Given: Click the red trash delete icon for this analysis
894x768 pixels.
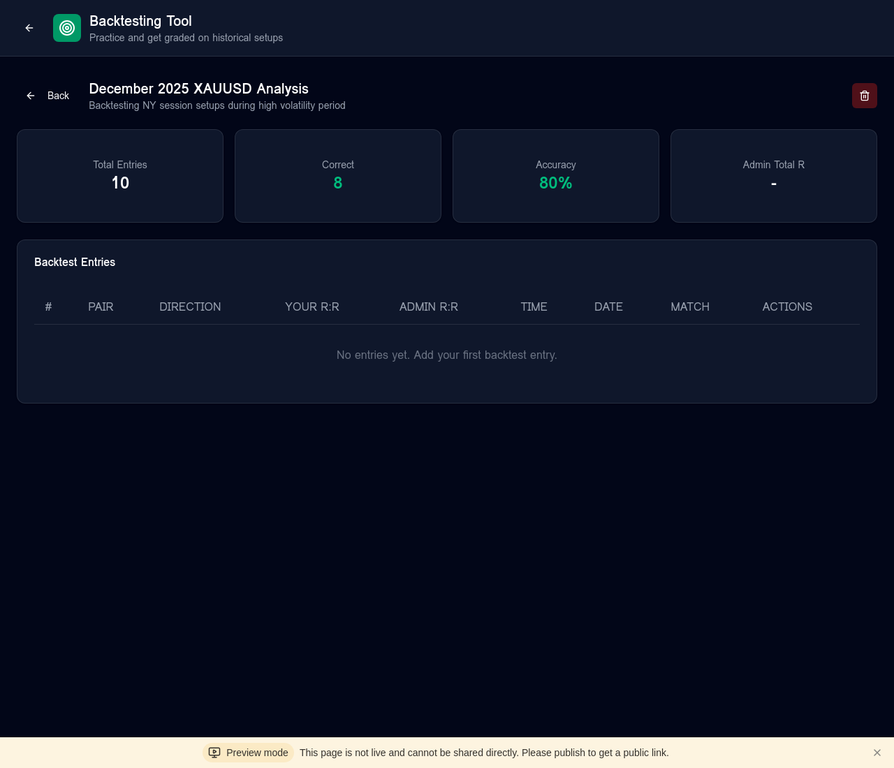Looking at the screenshot, I should 864,95.
